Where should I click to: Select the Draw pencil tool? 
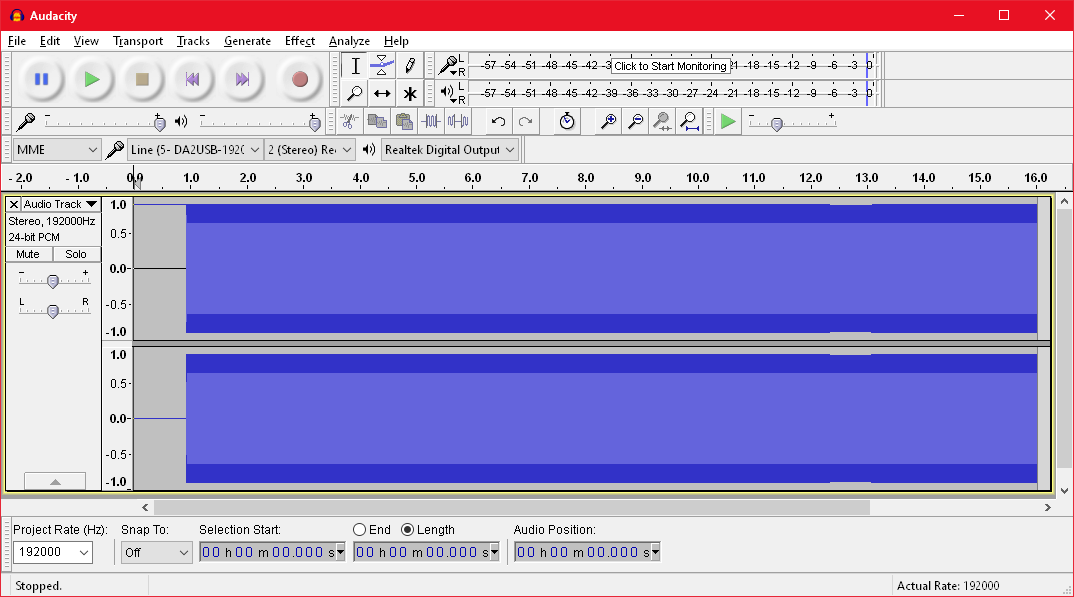pos(410,66)
